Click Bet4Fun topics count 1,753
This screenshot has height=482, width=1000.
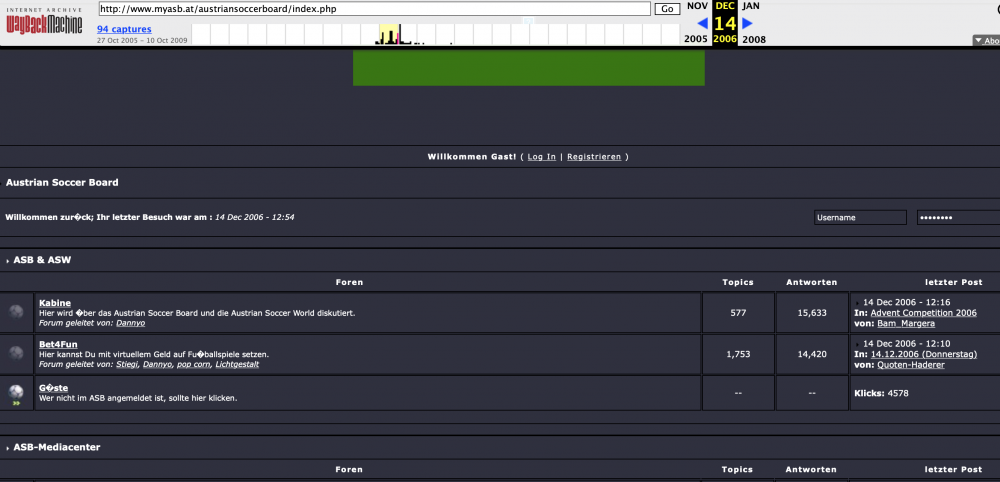738,354
